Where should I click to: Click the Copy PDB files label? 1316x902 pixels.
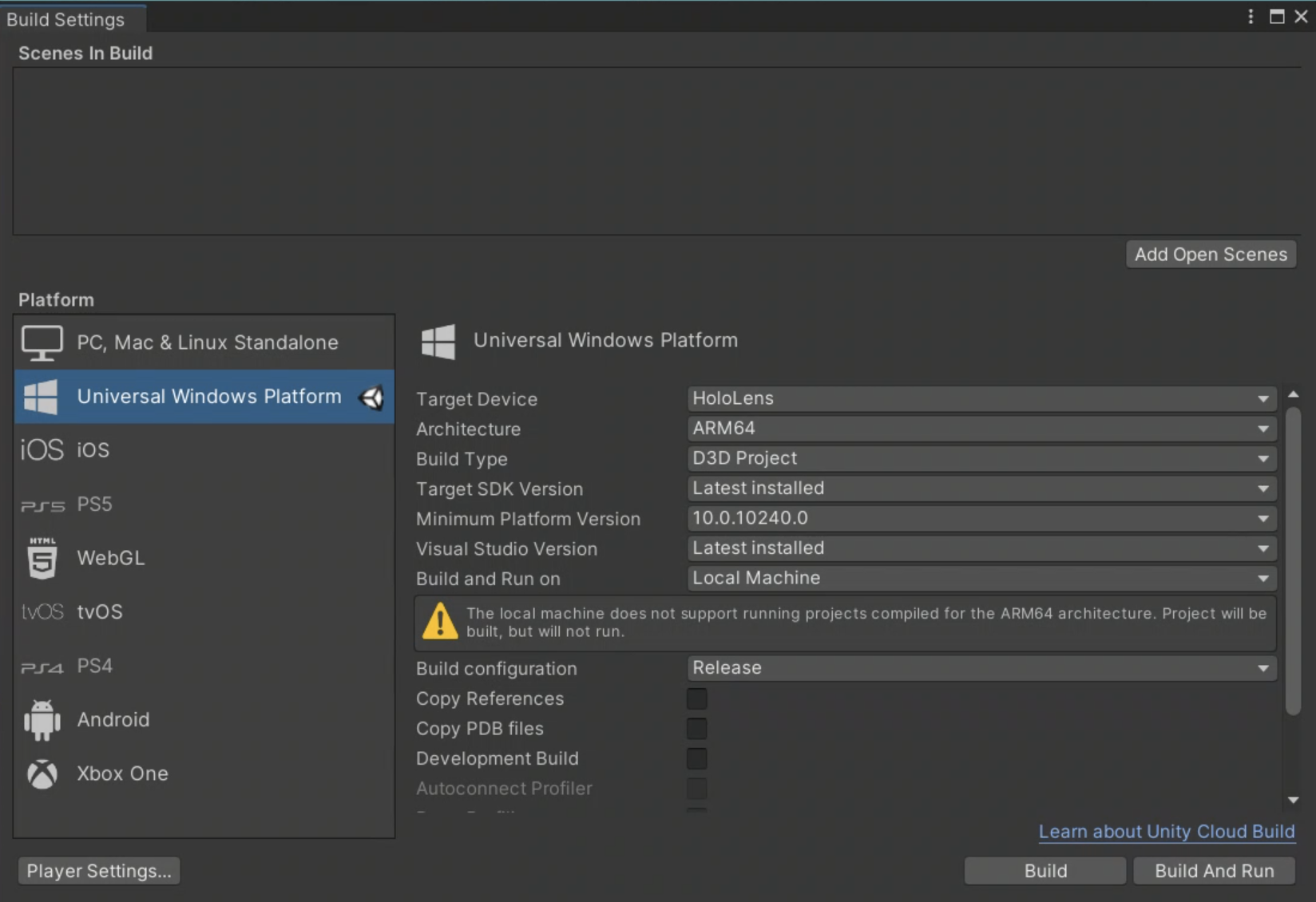tap(479, 729)
